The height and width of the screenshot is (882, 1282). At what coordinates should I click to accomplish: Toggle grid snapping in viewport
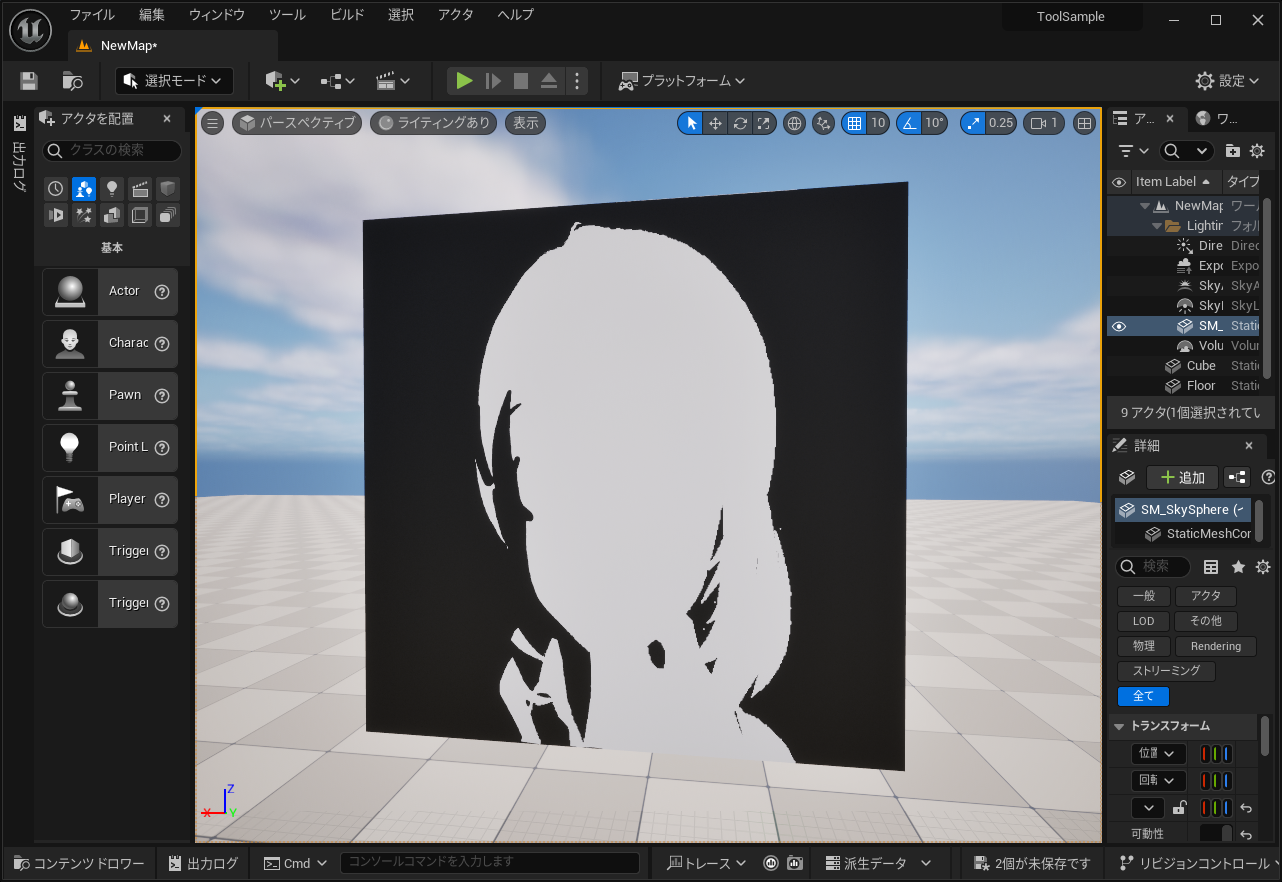(x=854, y=123)
